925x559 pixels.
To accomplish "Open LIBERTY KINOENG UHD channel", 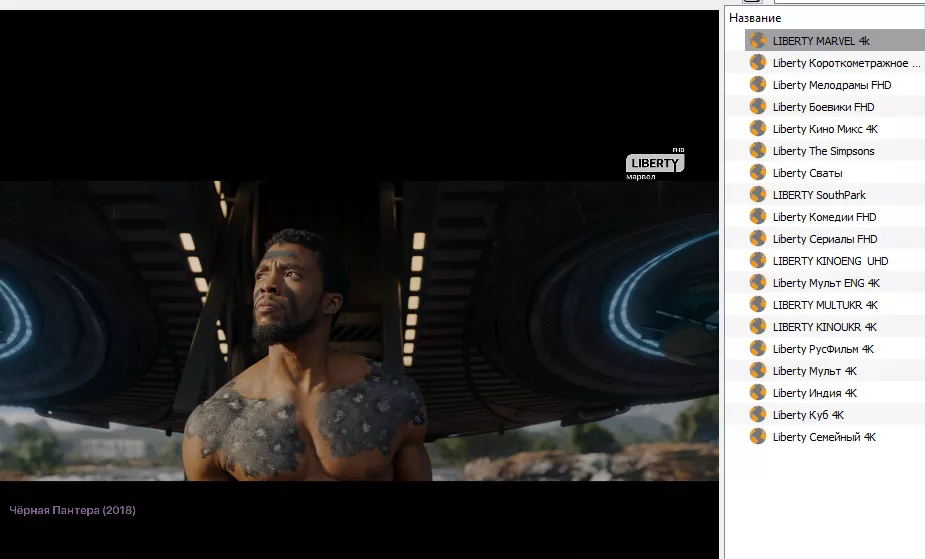I will [831, 261].
